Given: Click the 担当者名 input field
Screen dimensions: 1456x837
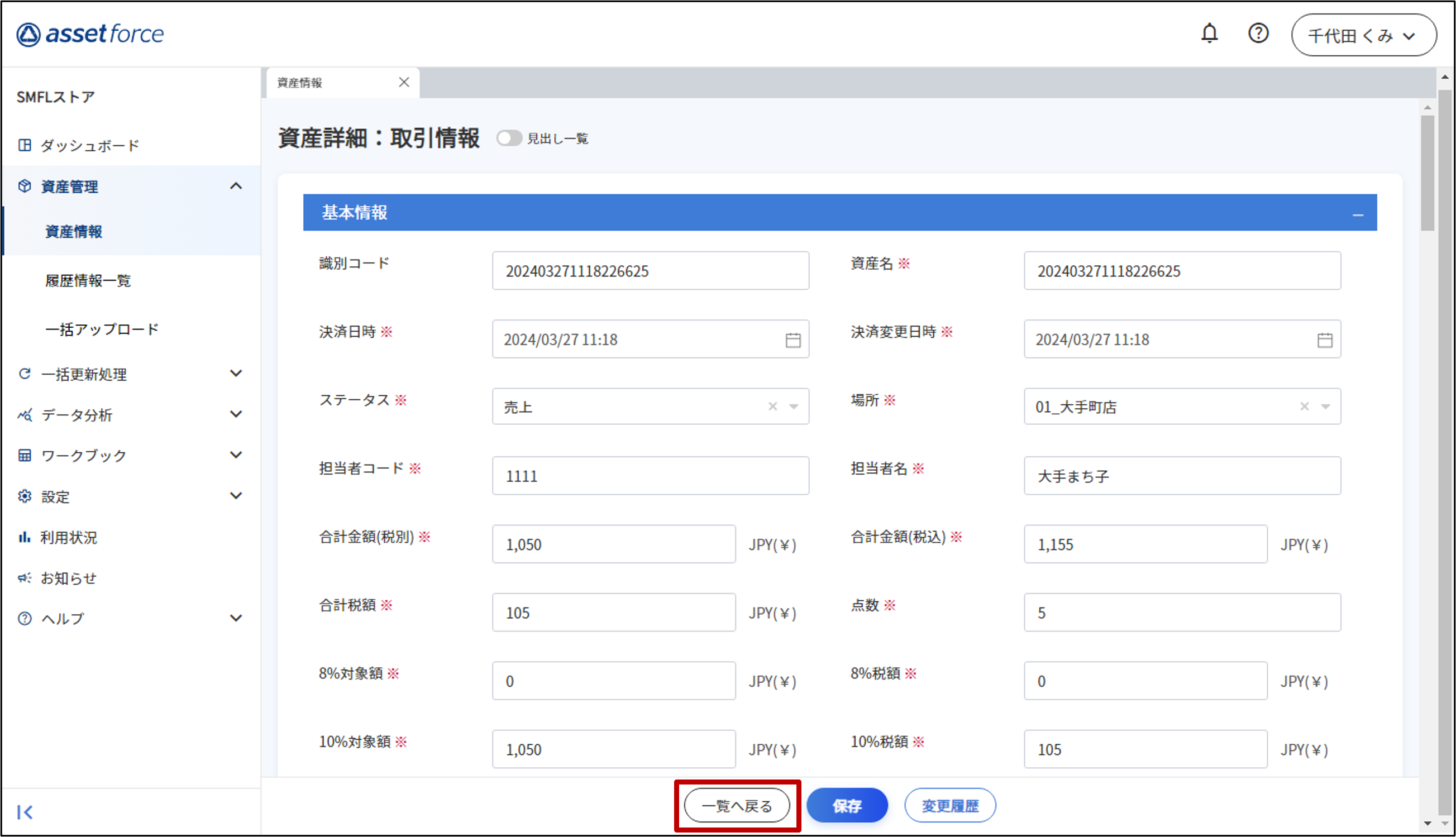Looking at the screenshot, I should [x=1182, y=476].
